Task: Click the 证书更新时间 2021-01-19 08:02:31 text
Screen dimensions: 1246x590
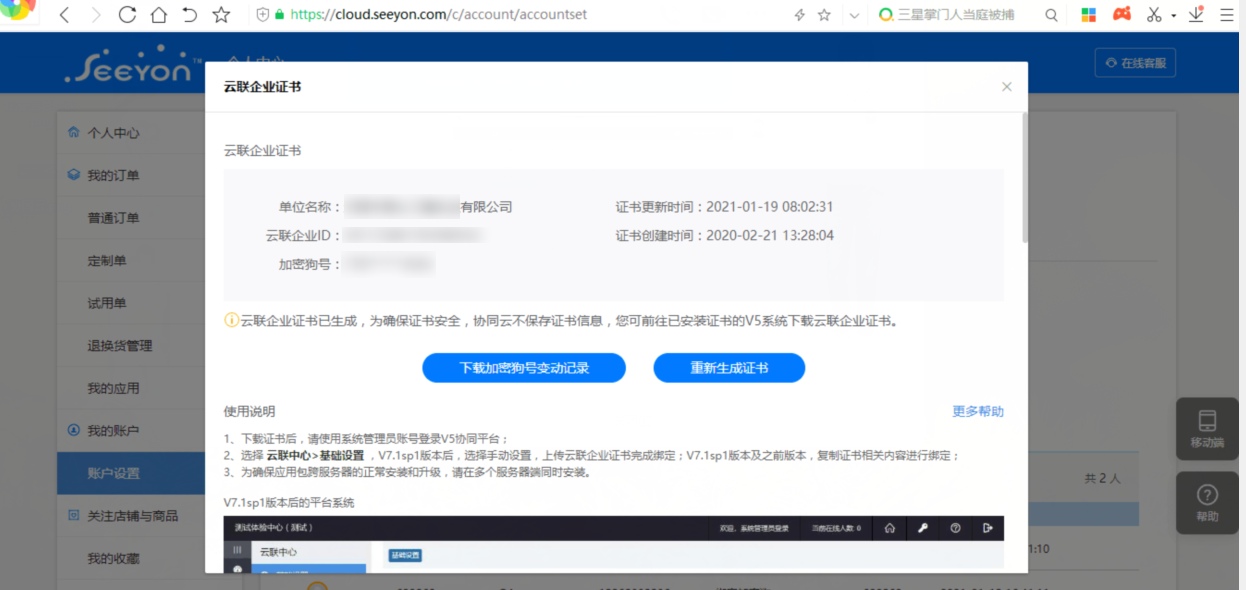Action: [x=724, y=208]
